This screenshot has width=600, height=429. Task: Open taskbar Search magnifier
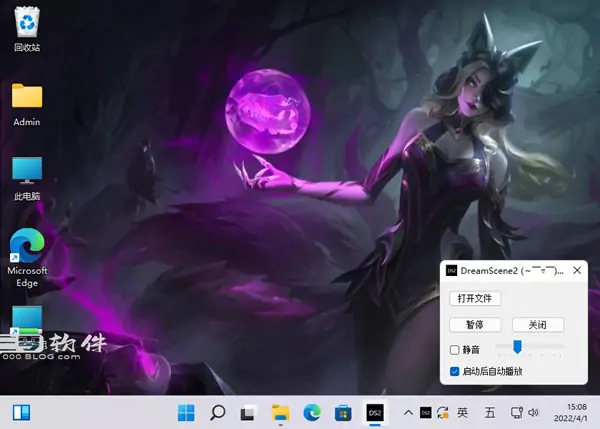coord(218,413)
